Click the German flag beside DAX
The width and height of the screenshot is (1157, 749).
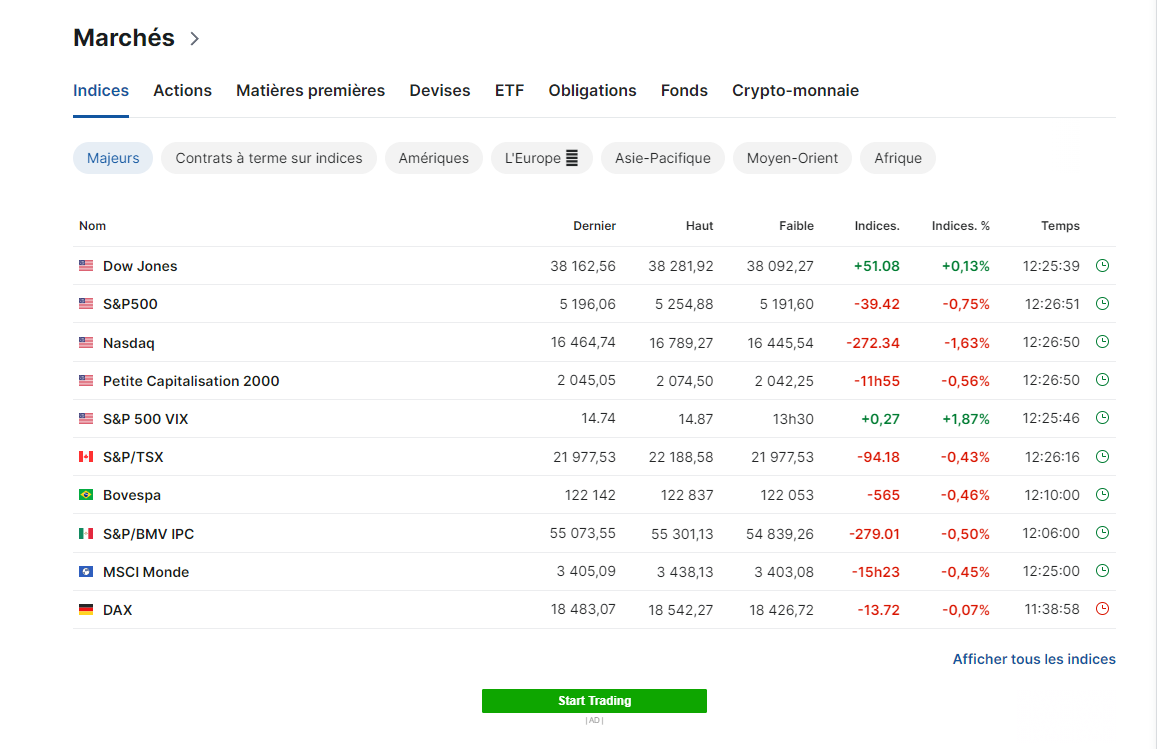(86, 610)
